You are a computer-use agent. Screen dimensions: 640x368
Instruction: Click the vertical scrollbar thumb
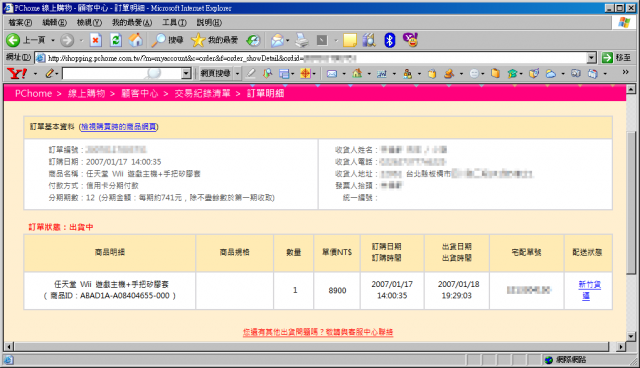(x=631, y=202)
